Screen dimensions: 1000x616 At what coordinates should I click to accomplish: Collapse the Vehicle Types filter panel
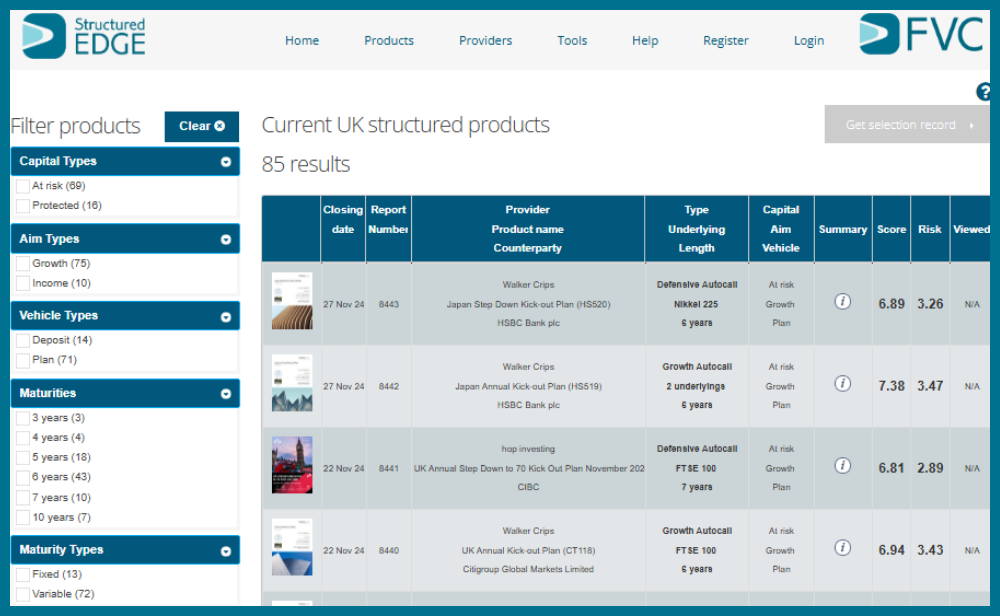pos(226,316)
